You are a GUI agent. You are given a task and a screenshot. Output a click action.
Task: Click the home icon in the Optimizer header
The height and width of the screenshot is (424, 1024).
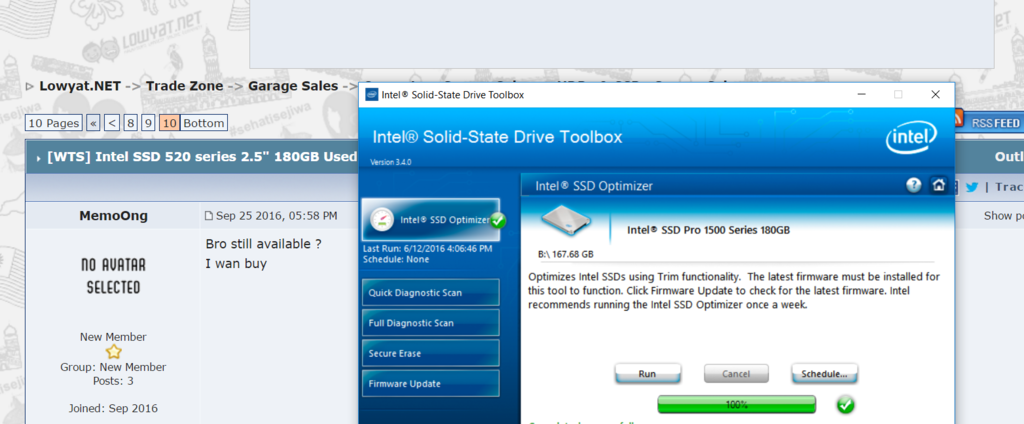pyautogui.click(x=938, y=185)
